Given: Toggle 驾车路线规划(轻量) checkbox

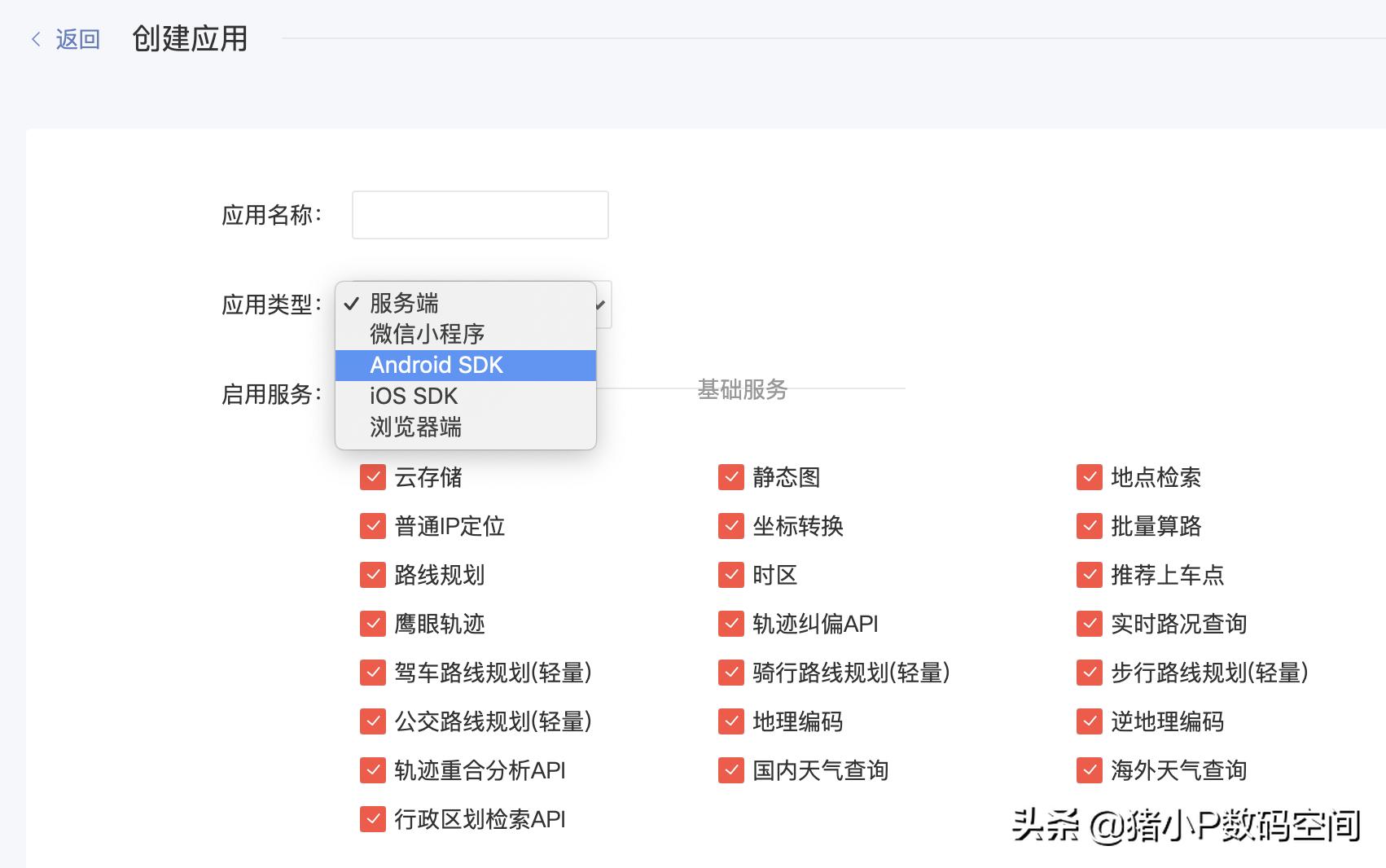Looking at the screenshot, I should [x=373, y=673].
